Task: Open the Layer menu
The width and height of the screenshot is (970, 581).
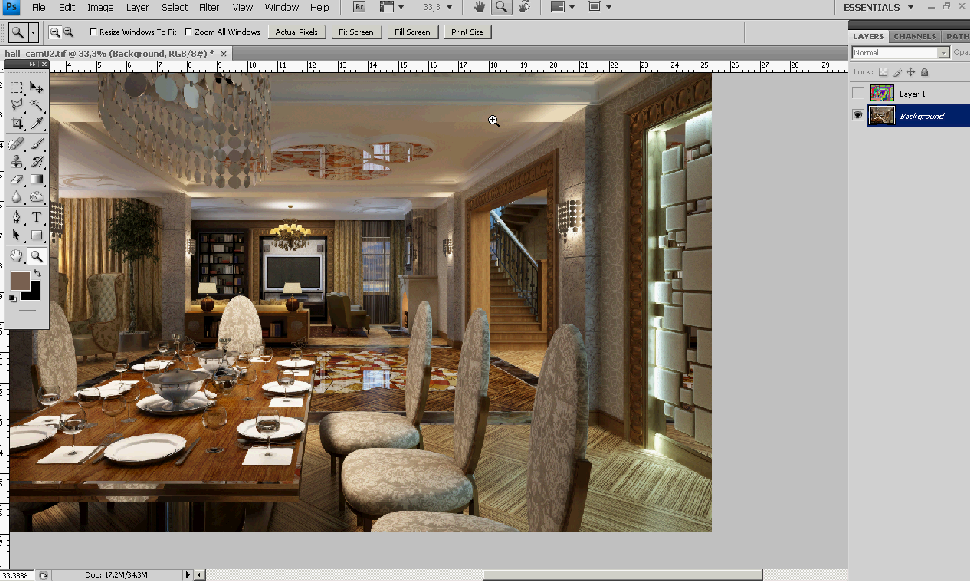Action: click(x=137, y=7)
